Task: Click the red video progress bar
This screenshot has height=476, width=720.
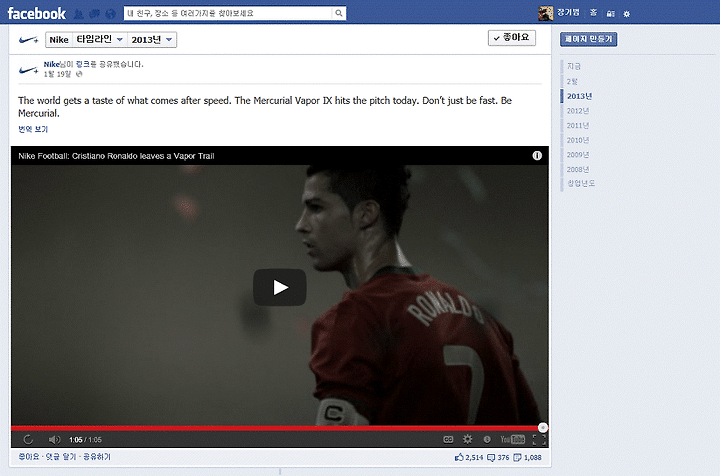Action: click(275, 428)
